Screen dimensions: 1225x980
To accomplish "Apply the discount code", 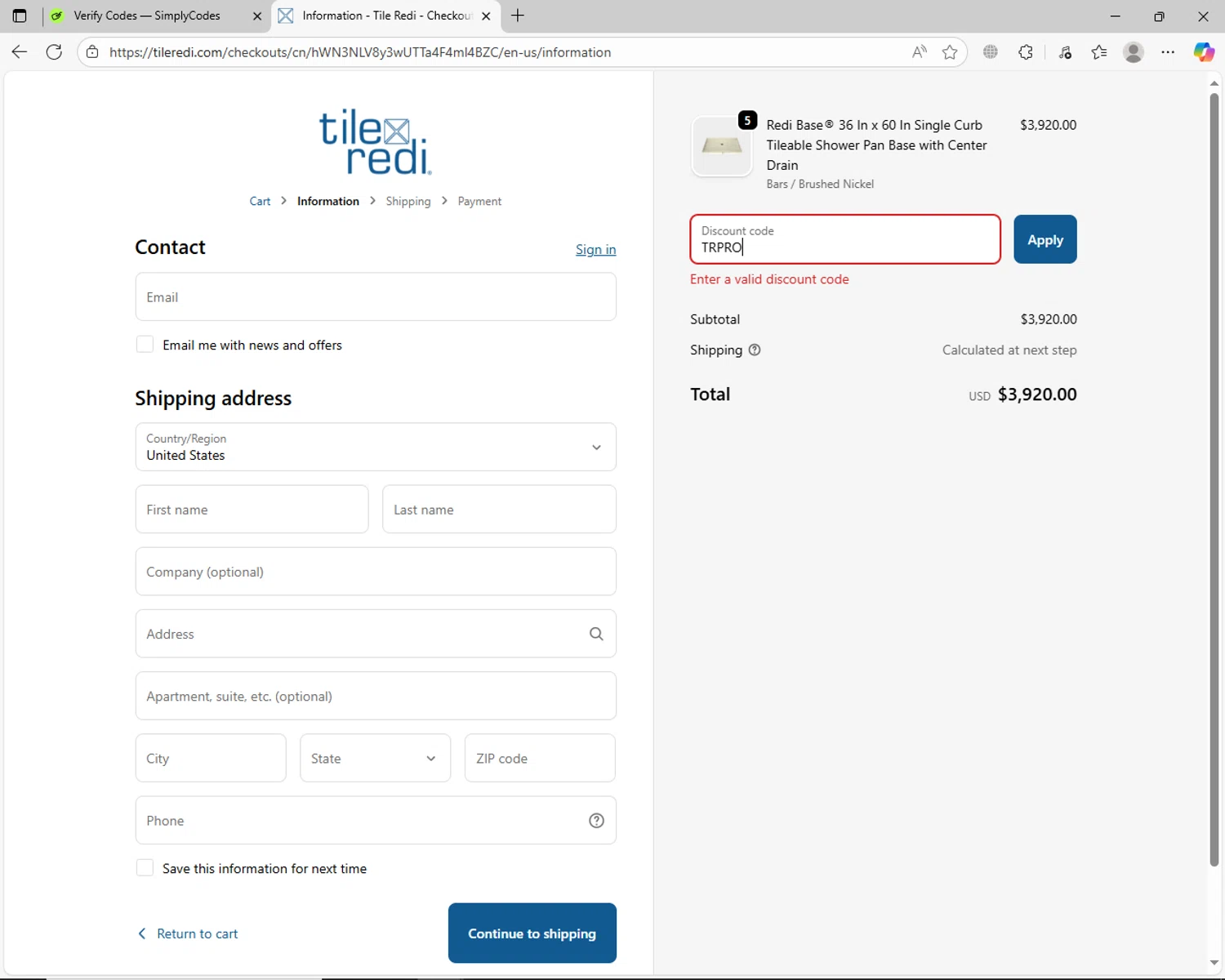I will 1045,239.
